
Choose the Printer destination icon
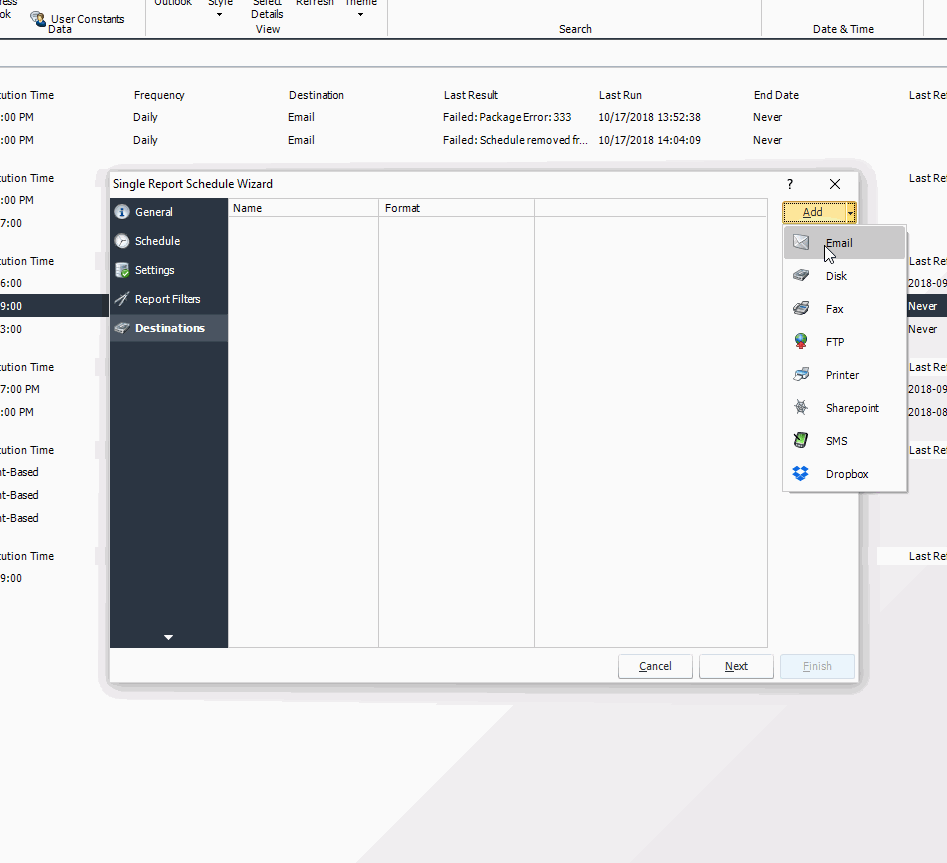click(801, 375)
